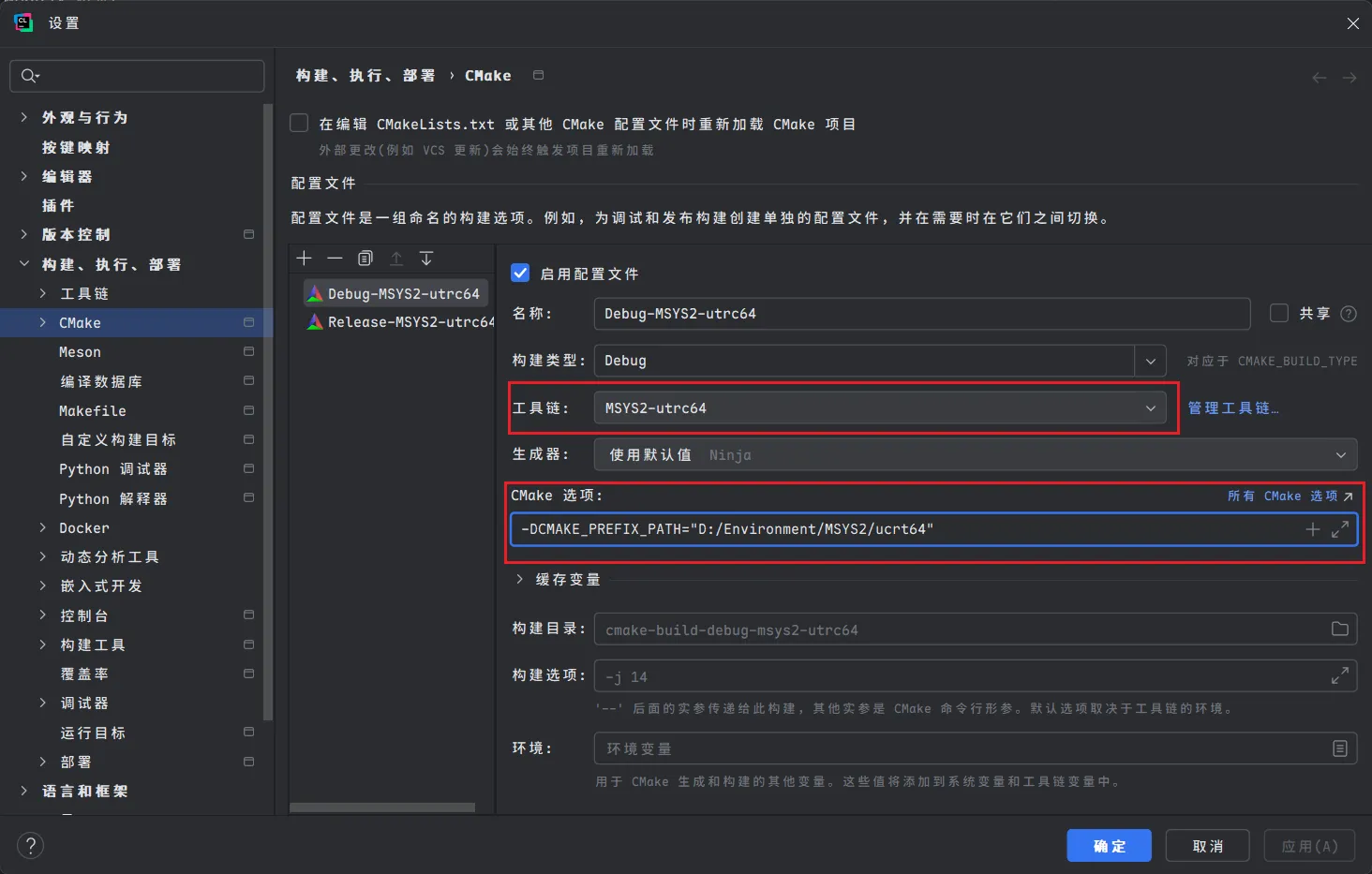Click the settings search field
This screenshot has height=874, width=1372.
point(137,76)
